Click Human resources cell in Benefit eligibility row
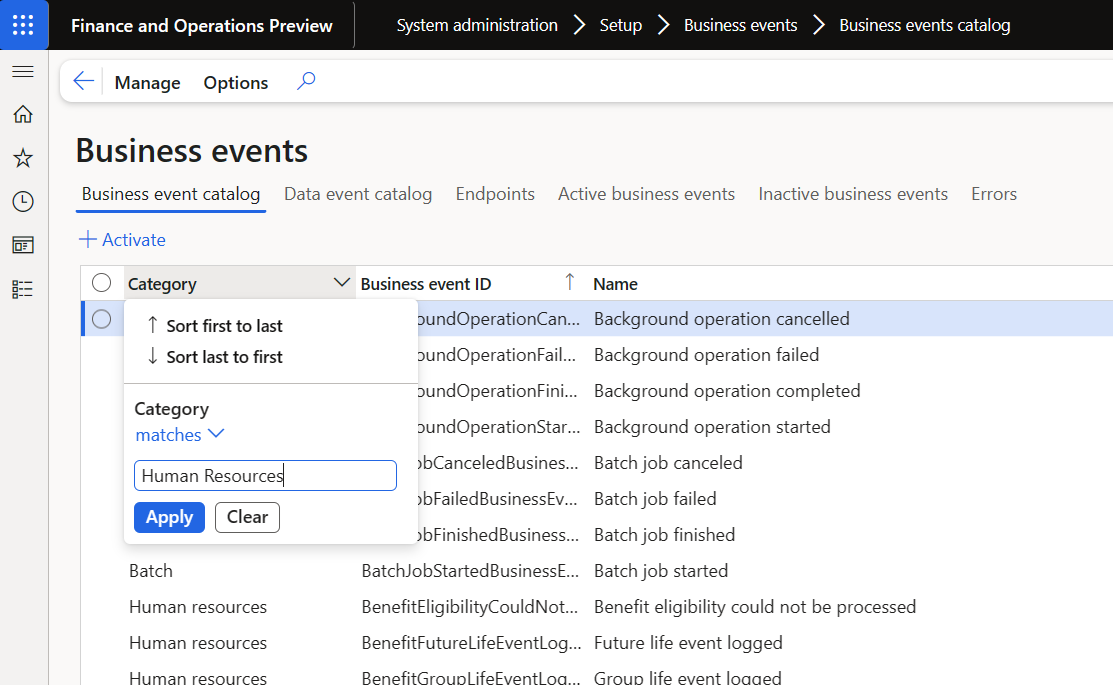Image resolution: width=1113 pixels, height=685 pixels. [x=198, y=607]
